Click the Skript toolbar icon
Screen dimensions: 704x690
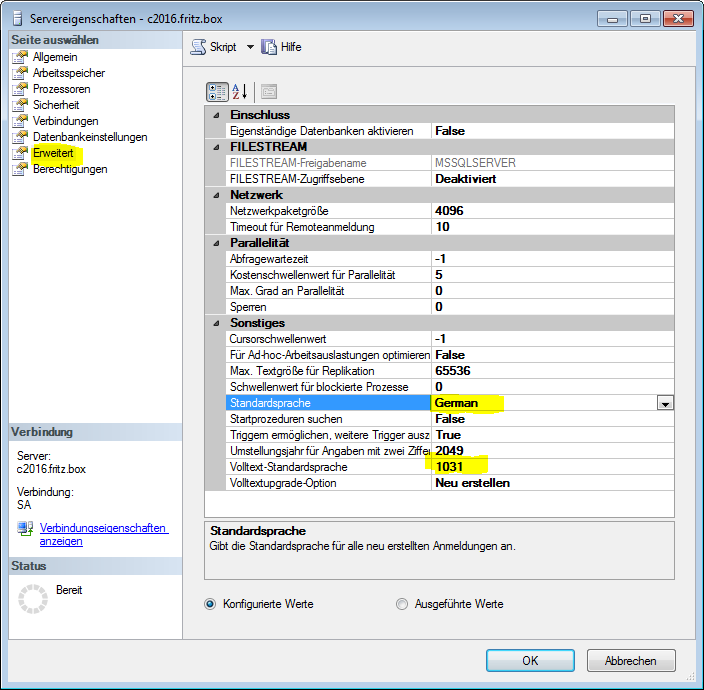pyautogui.click(x=198, y=47)
